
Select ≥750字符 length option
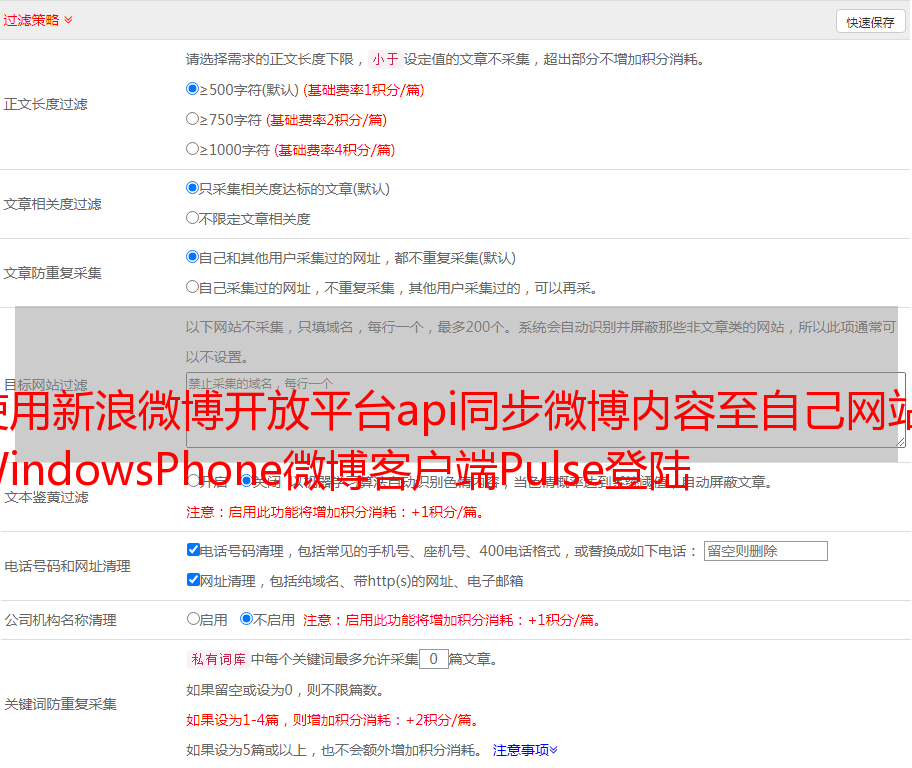193,119
